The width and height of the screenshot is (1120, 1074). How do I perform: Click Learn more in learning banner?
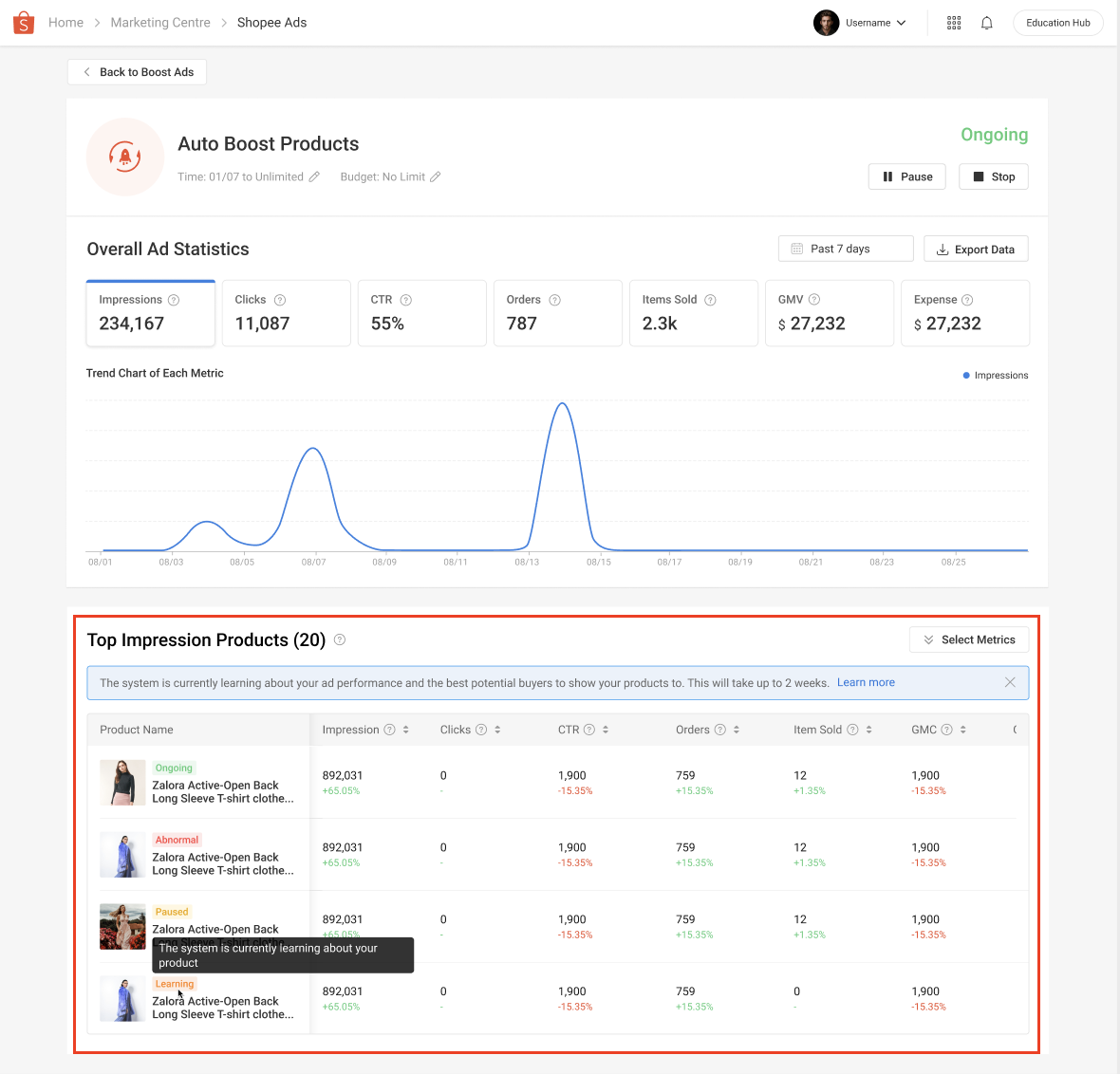click(x=866, y=683)
